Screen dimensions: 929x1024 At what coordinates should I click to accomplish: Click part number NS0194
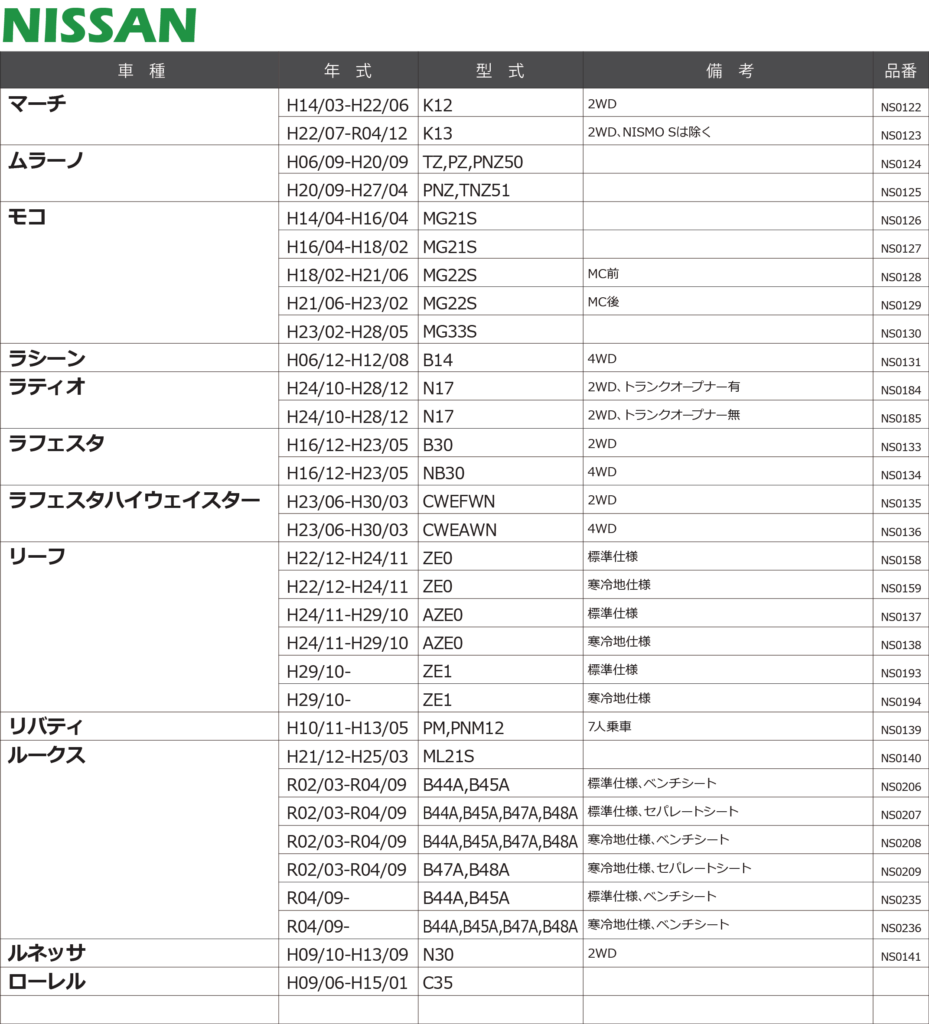coord(900,702)
